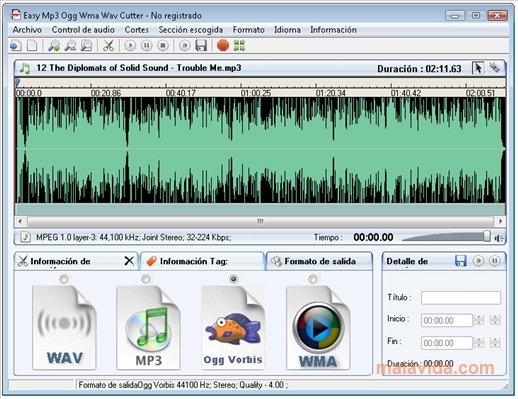
Task: Switch to the Información Tag tab
Action: (203, 261)
